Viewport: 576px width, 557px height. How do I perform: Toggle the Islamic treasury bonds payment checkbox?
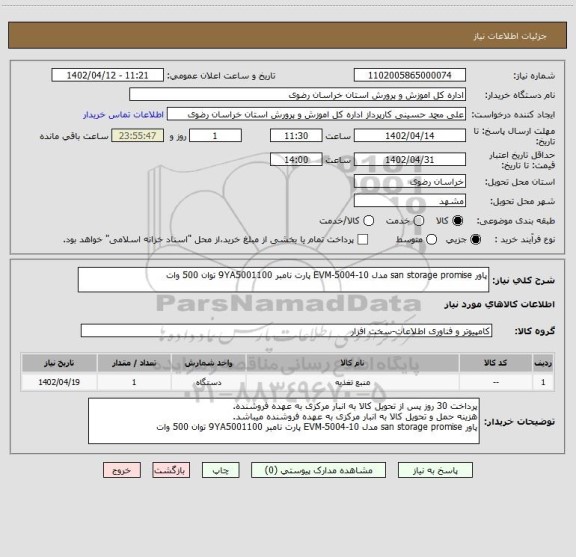363,240
